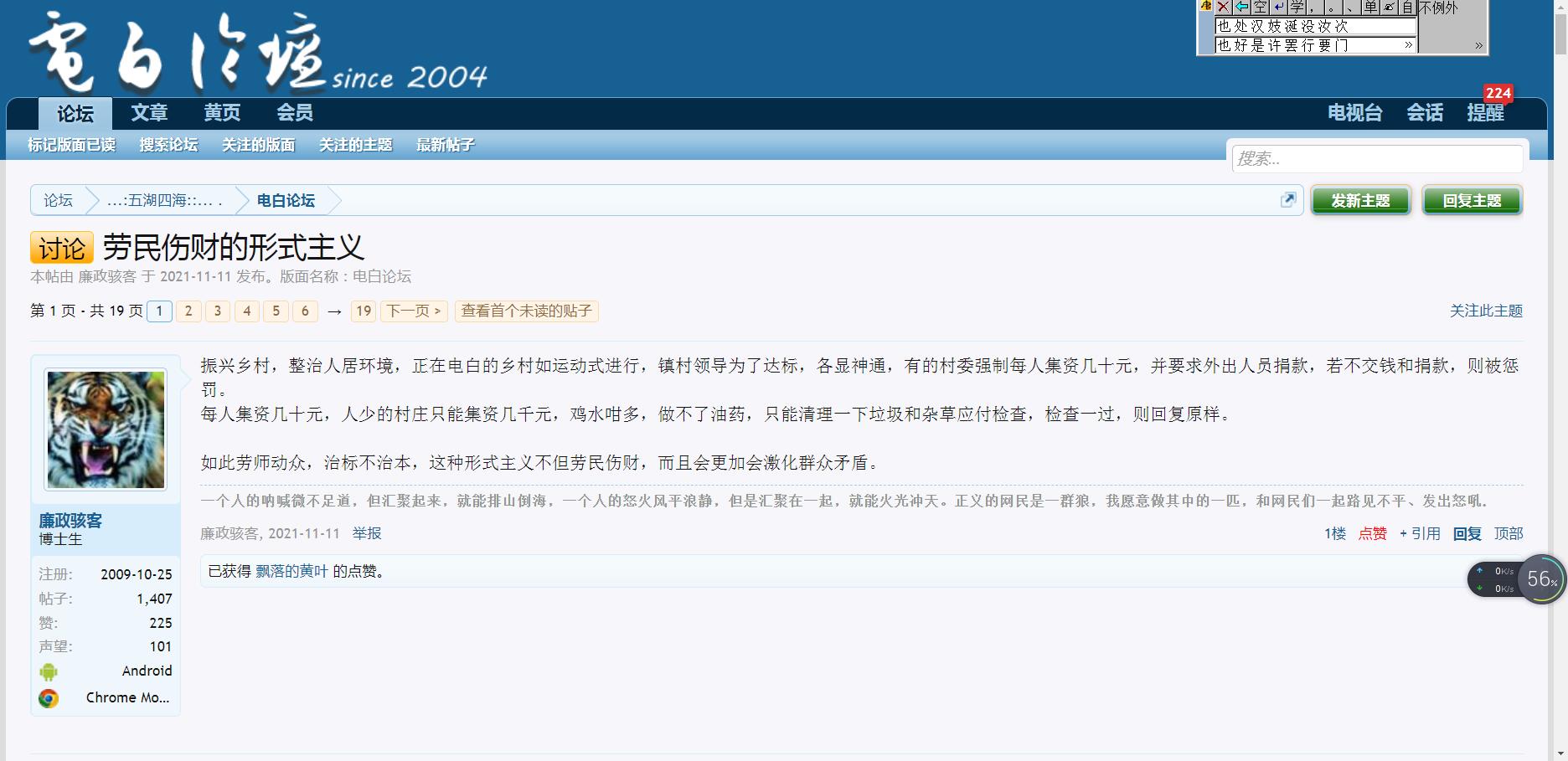Open 提醒 alerts with 224 badge
This screenshot has height=761, width=1568.
pyautogui.click(x=1485, y=113)
